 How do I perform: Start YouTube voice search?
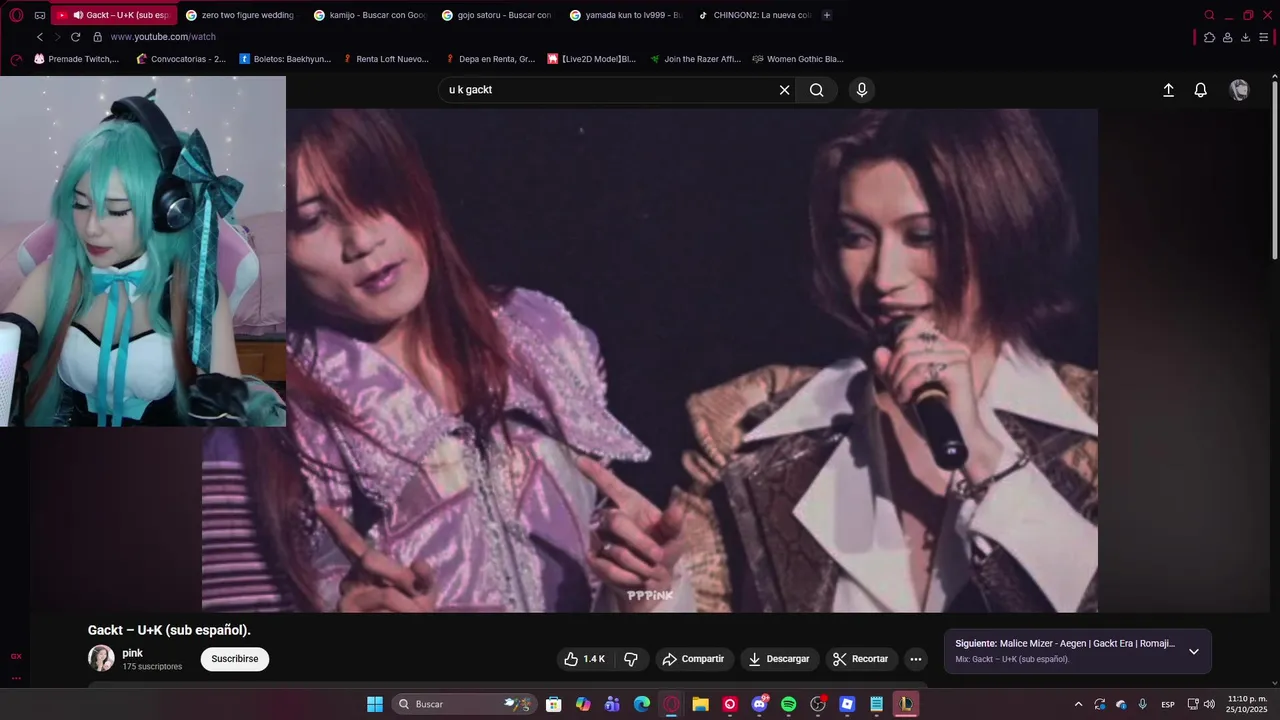point(862,90)
